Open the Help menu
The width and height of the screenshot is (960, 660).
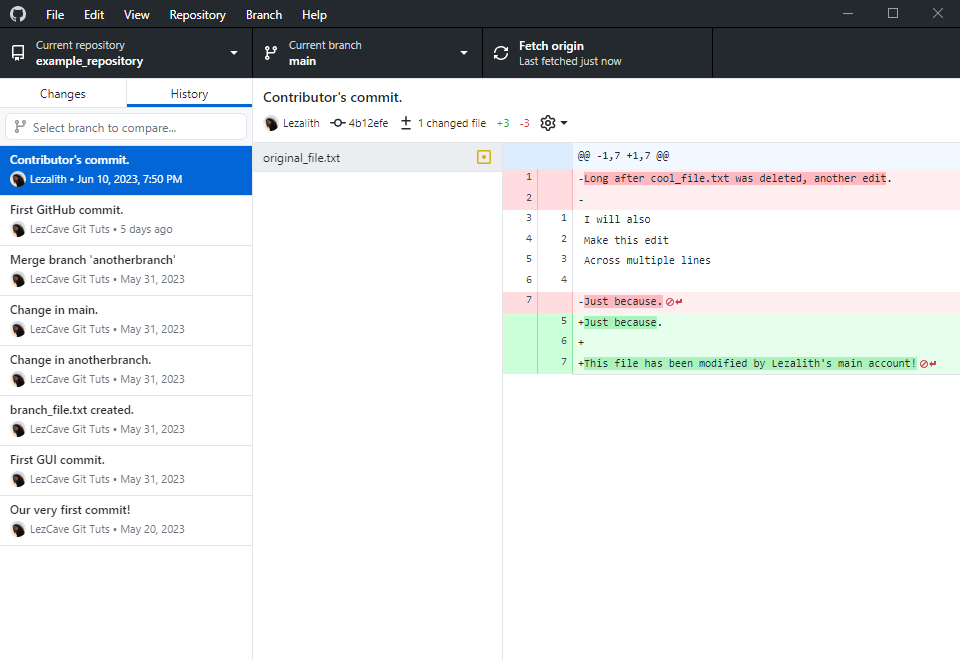click(314, 15)
